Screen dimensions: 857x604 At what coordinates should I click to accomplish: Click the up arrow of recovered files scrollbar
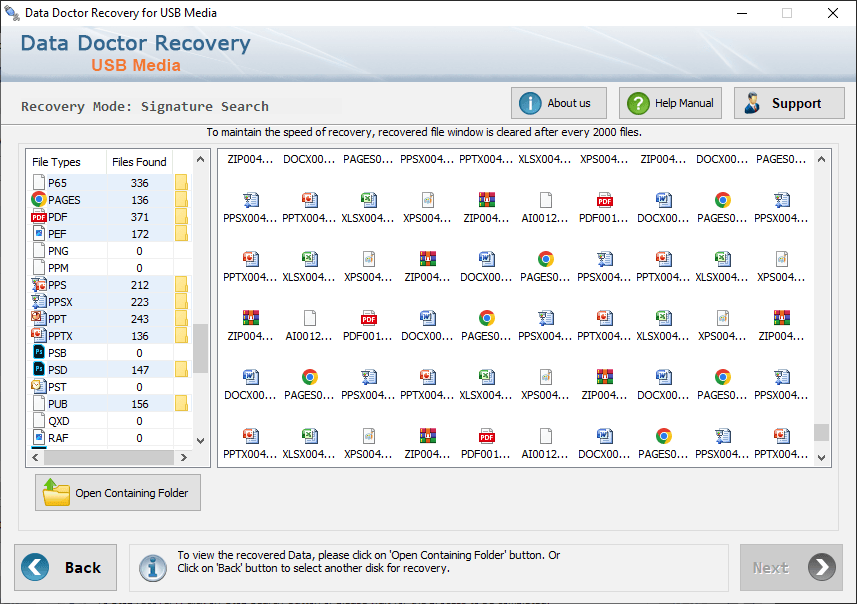click(821, 159)
